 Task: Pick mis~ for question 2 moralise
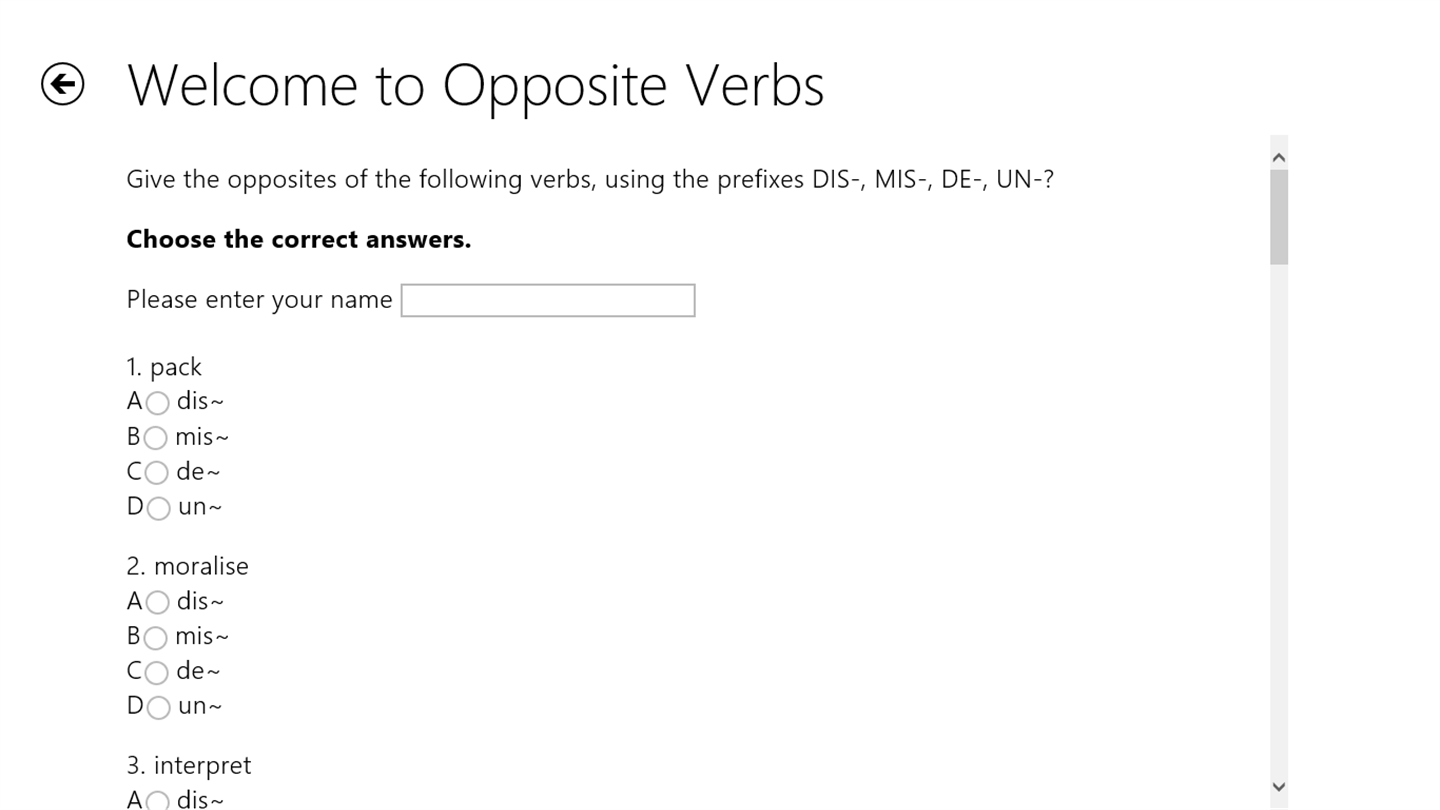click(155, 637)
